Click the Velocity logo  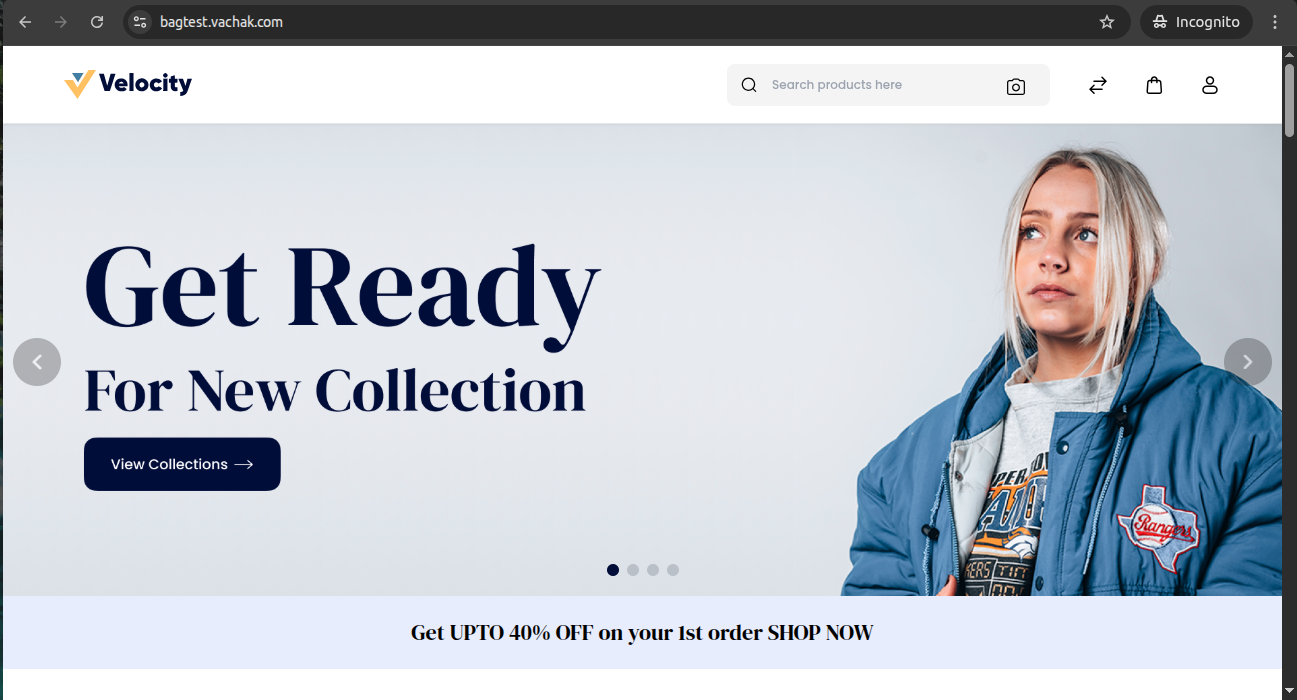(128, 84)
